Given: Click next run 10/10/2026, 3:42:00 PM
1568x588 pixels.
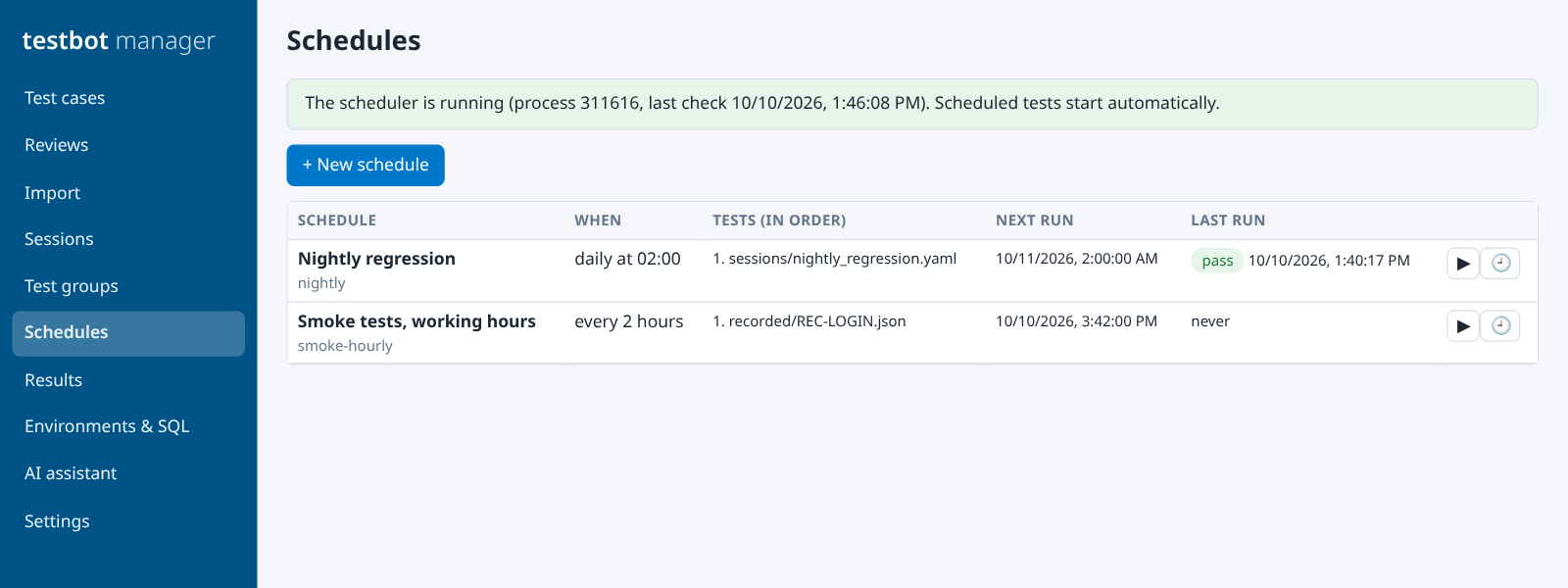Looking at the screenshot, I should 1076,321.
